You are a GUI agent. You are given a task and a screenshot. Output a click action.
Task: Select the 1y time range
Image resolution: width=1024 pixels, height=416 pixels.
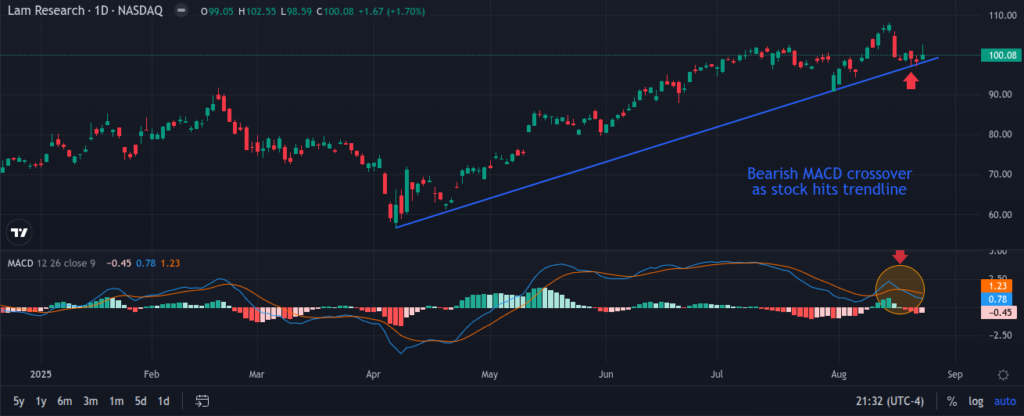tap(40, 401)
